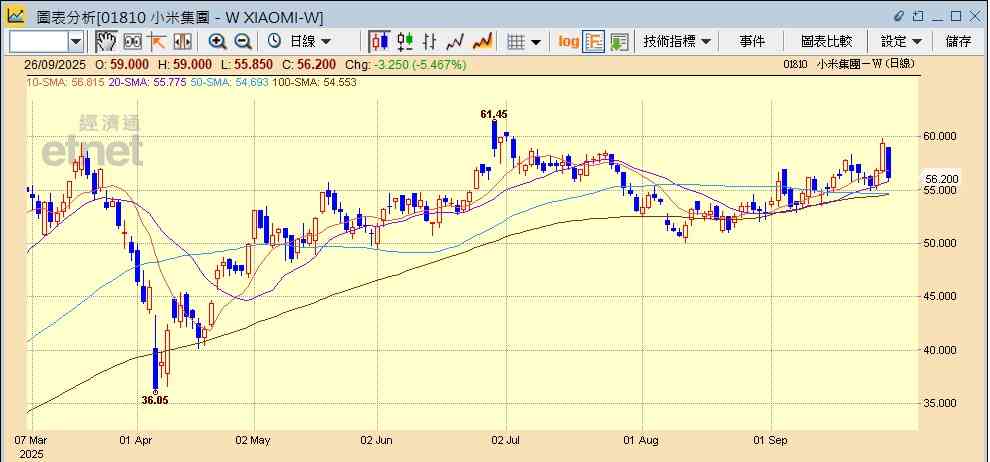Switch to candlestick chart type
Image resolution: width=990 pixels, height=462 pixels.
tap(379, 42)
